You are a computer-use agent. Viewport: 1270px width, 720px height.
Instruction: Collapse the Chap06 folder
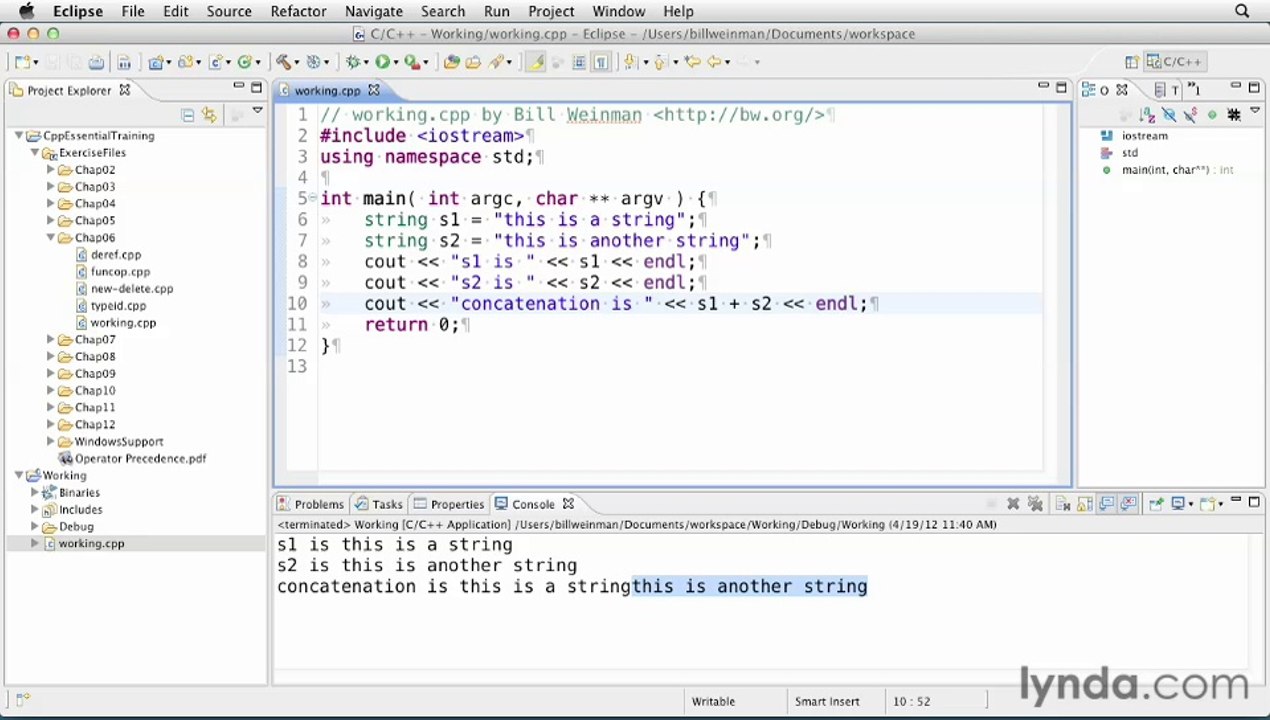point(51,237)
